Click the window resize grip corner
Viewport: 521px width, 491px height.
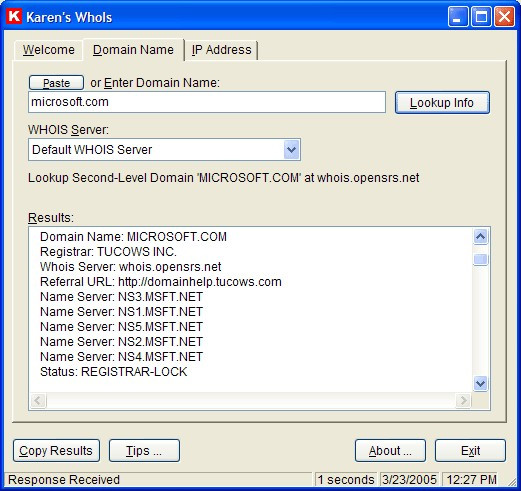pos(511,481)
